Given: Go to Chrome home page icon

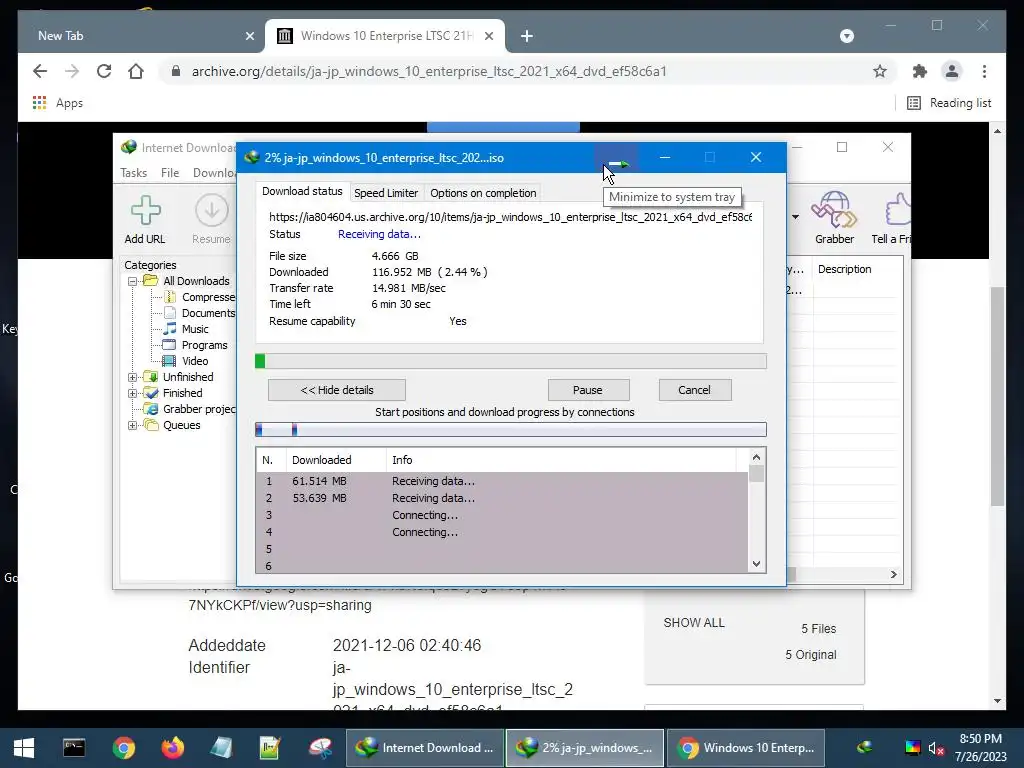Looking at the screenshot, I should [x=136, y=71].
